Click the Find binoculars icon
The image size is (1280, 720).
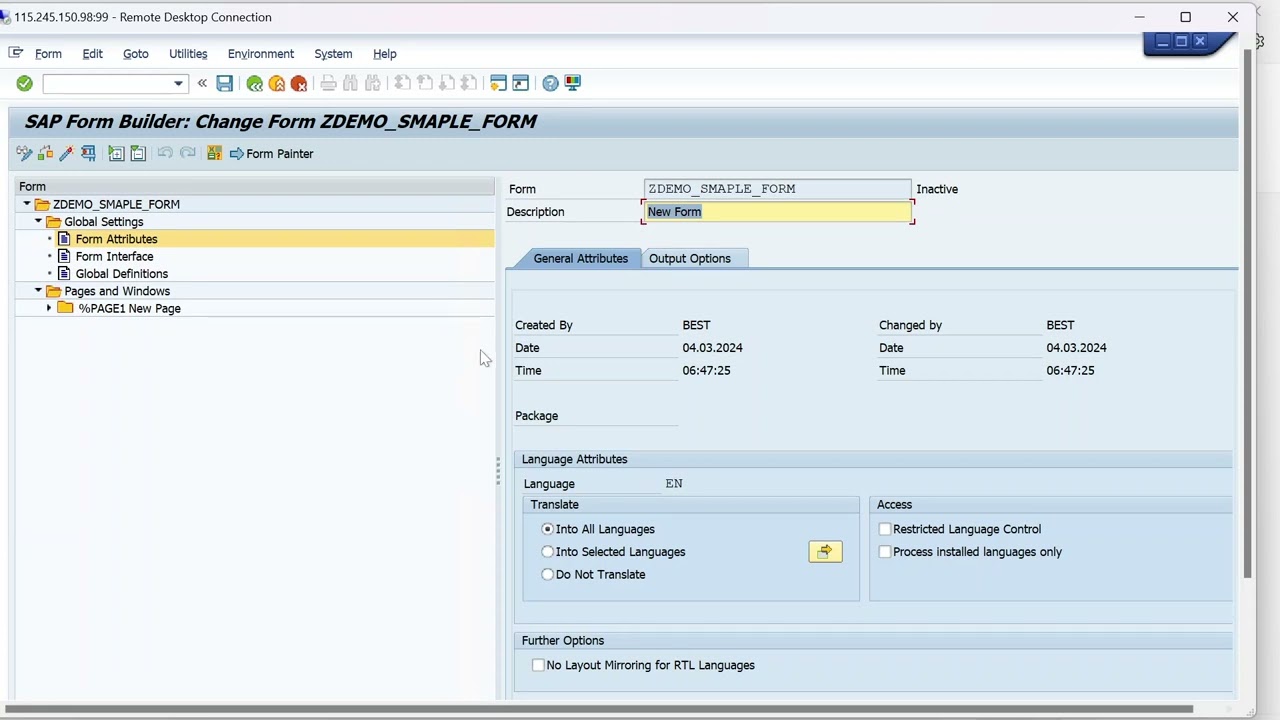[x=351, y=84]
